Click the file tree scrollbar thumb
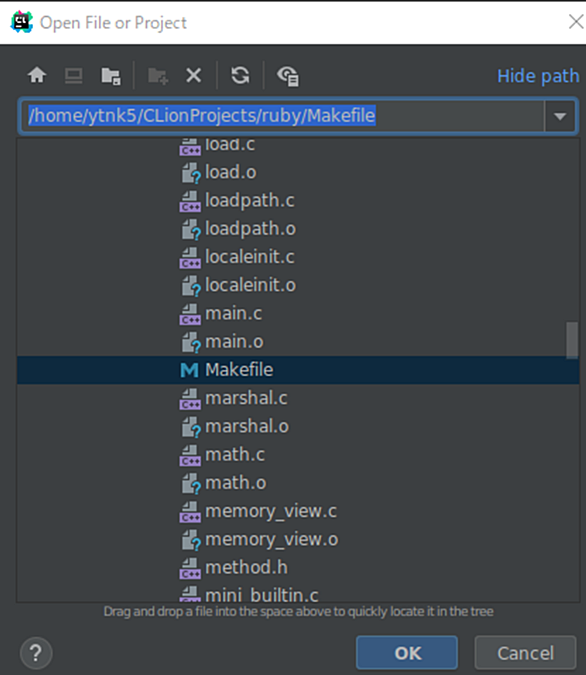This screenshot has height=675, width=586. pyautogui.click(x=572, y=340)
